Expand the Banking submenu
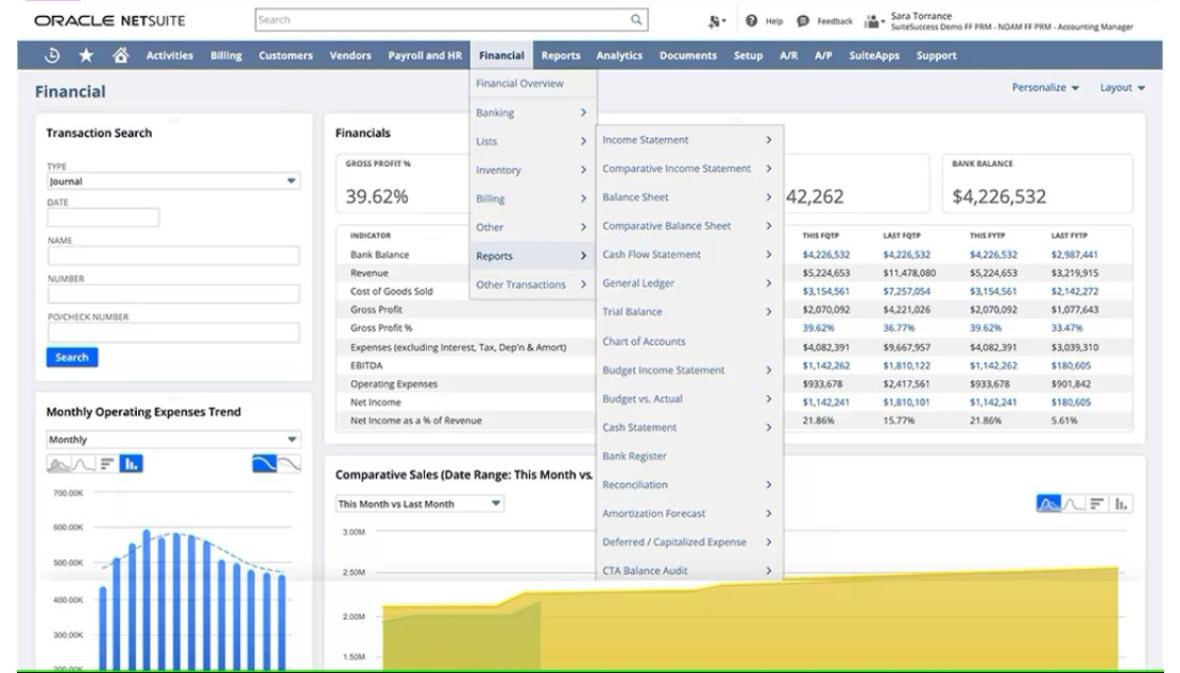 tap(533, 112)
